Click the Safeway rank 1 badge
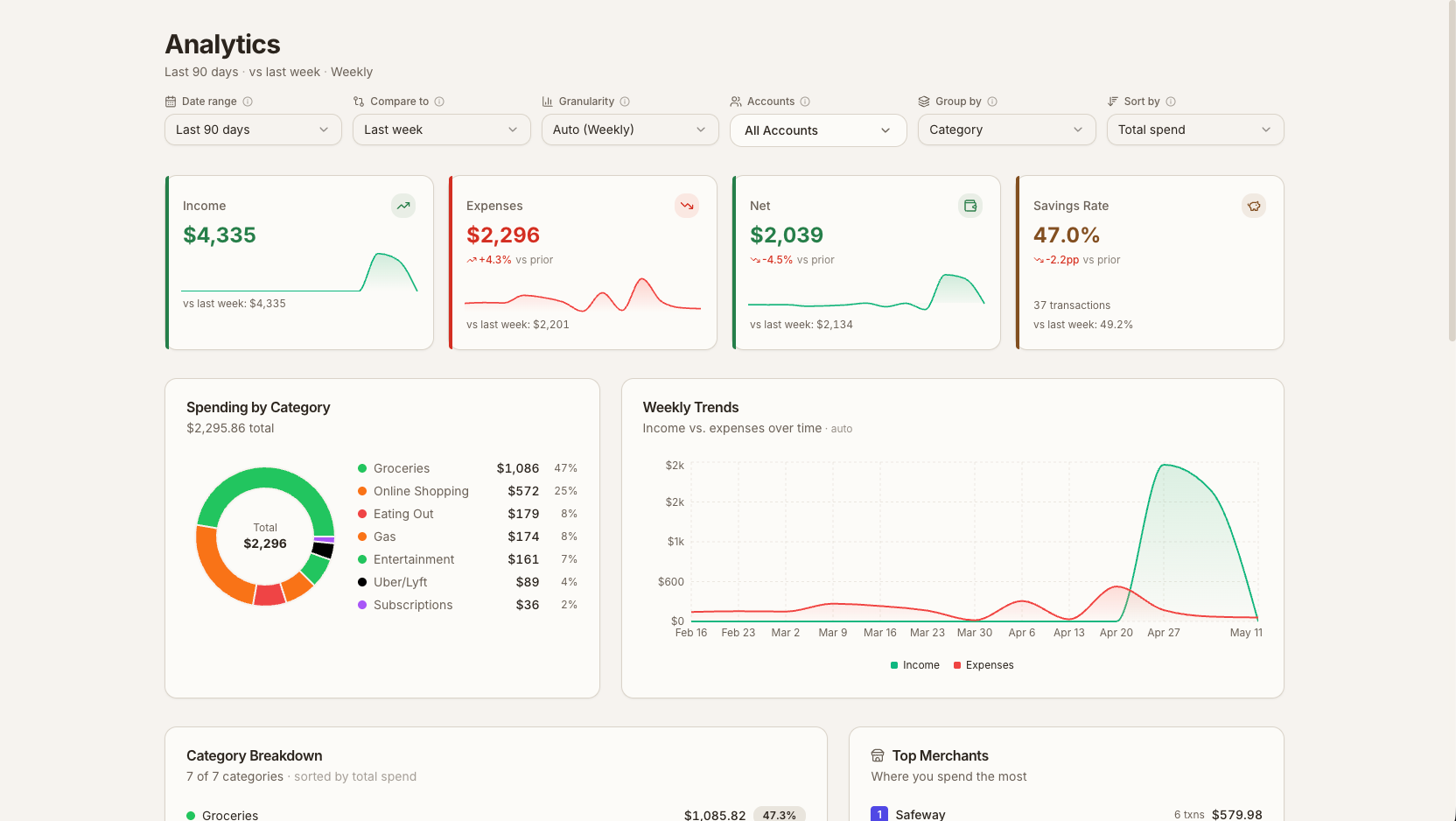The image size is (1456, 821). (x=879, y=814)
